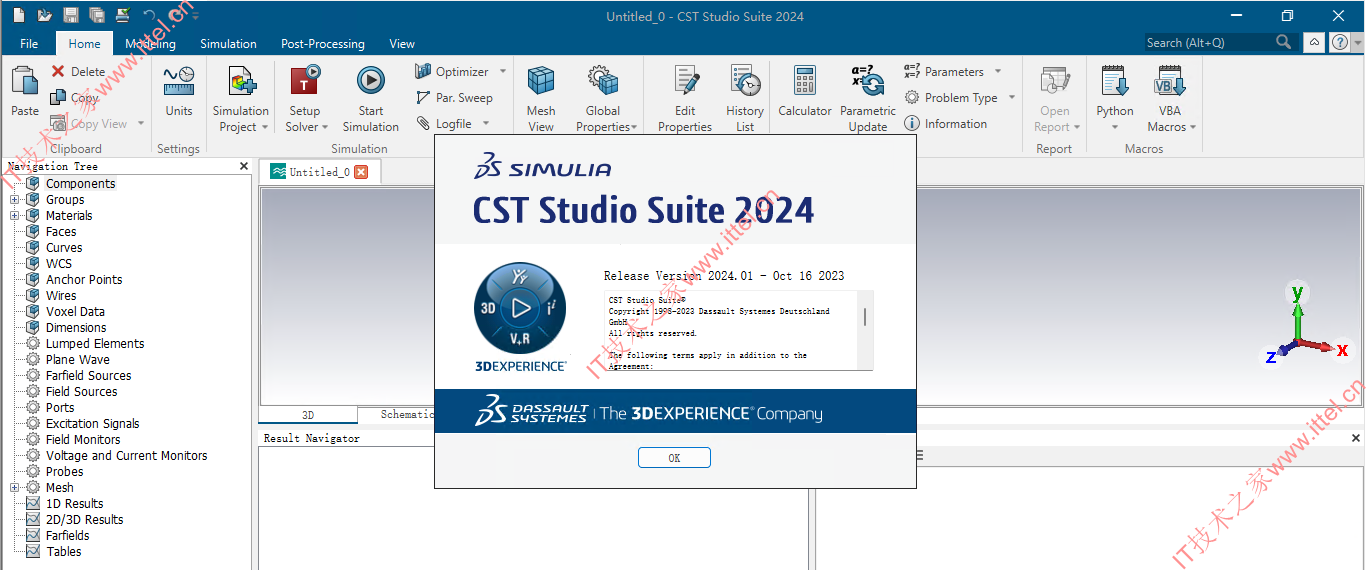Viewport: 1366px width, 570px height.
Task: Click the Setup Solver icon
Action: pyautogui.click(x=304, y=82)
